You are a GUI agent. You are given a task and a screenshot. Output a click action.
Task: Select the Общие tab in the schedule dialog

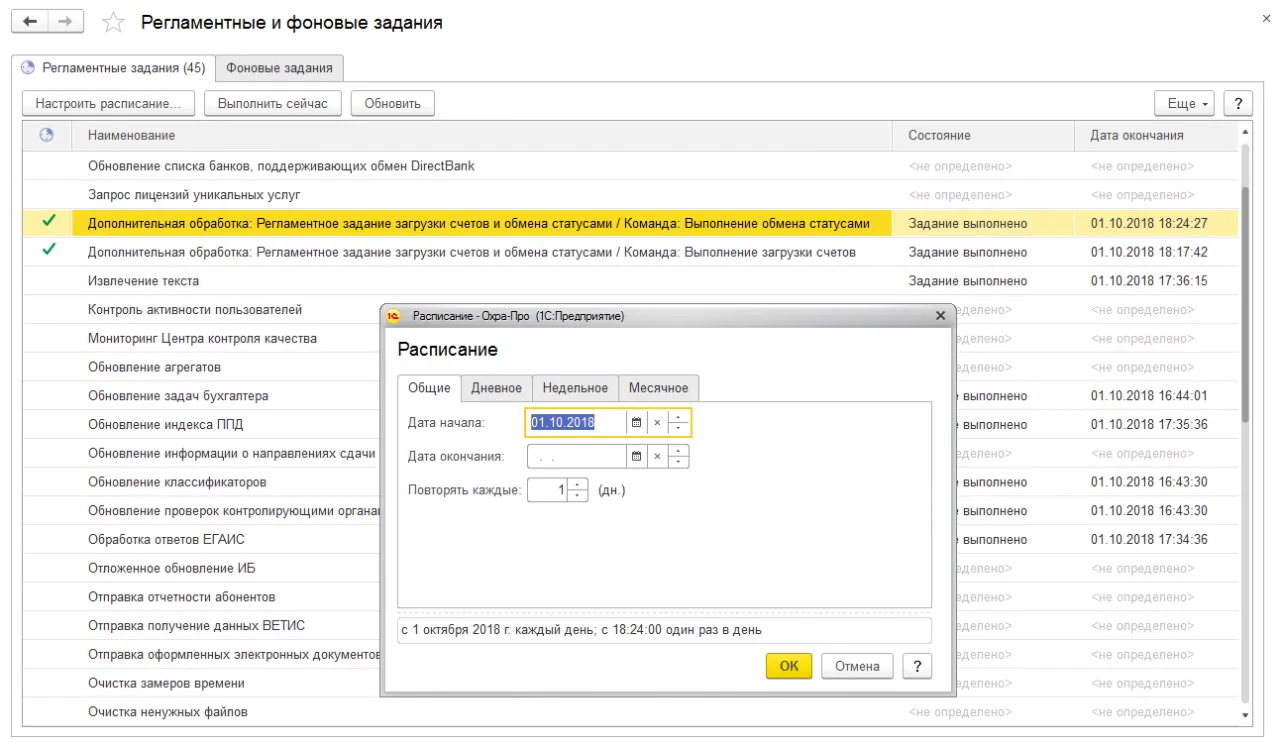[x=429, y=388]
